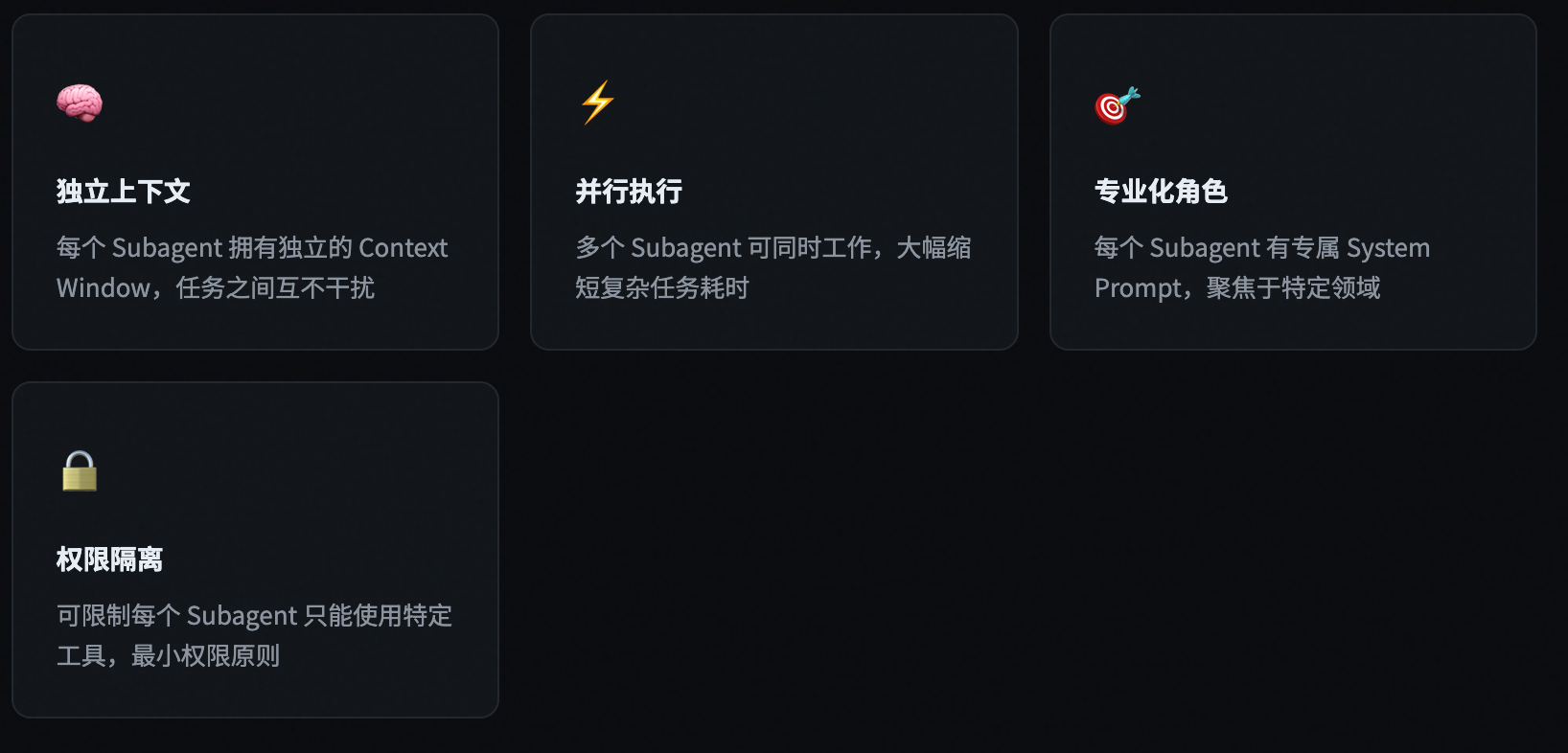Click the System Prompt description text
This screenshot has height=753, width=1568.
click(x=1260, y=266)
